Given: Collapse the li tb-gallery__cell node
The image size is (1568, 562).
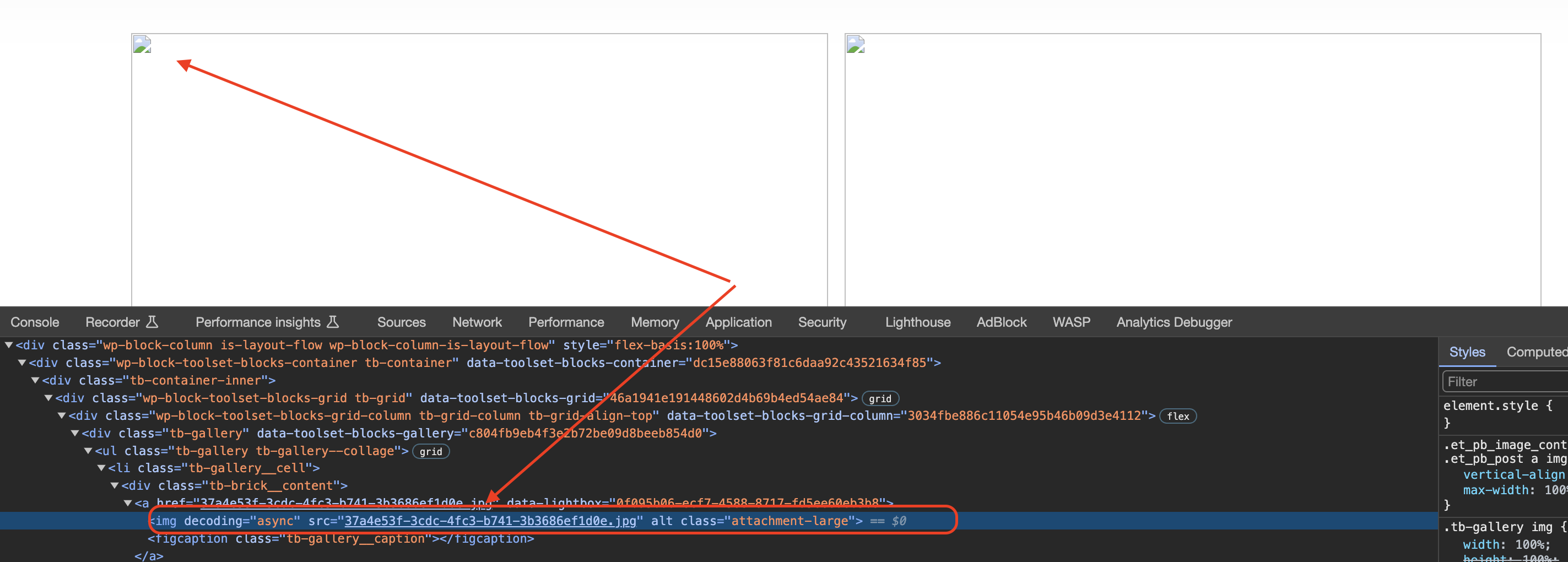Looking at the screenshot, I should click(102, 468).
